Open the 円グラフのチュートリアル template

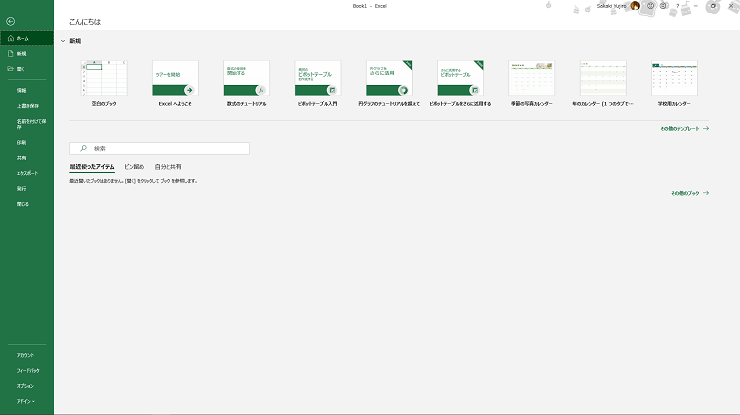389,83
